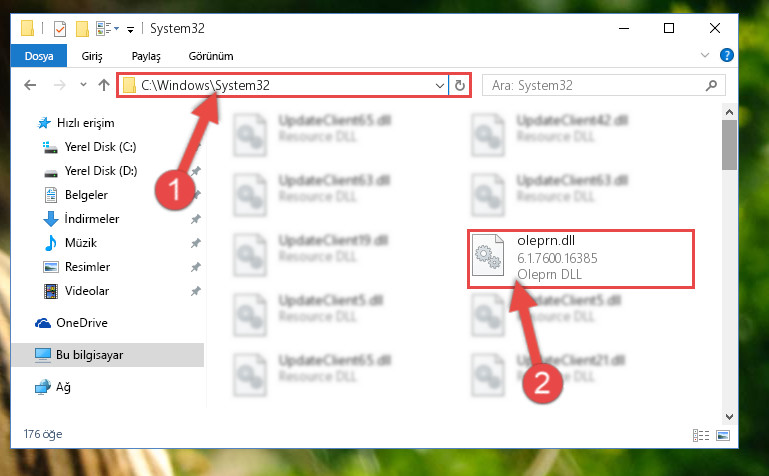
Task: Switch to details view layout icon
Action: click(x=701, y=435)
